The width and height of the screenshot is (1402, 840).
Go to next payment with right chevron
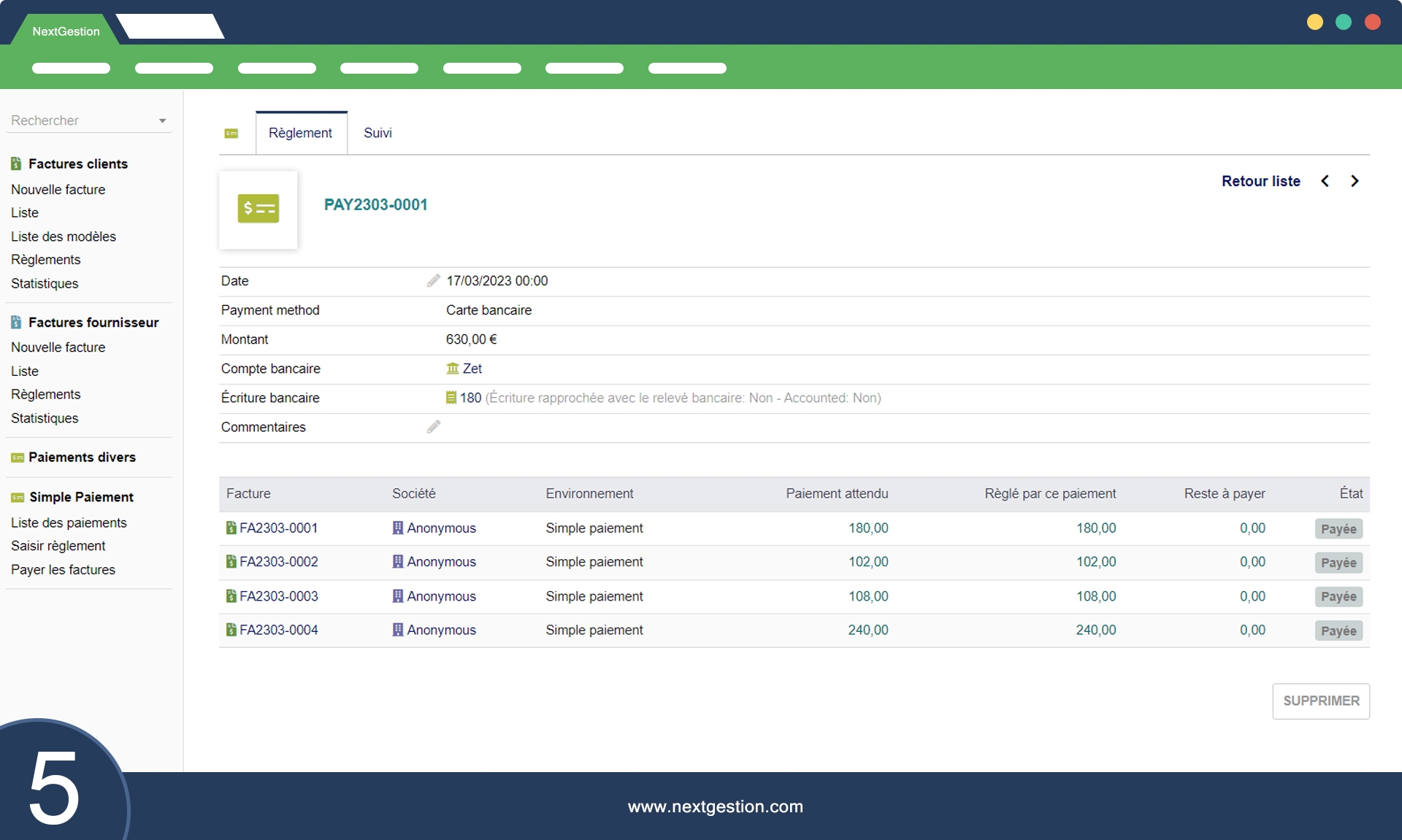pos(1355,181)
